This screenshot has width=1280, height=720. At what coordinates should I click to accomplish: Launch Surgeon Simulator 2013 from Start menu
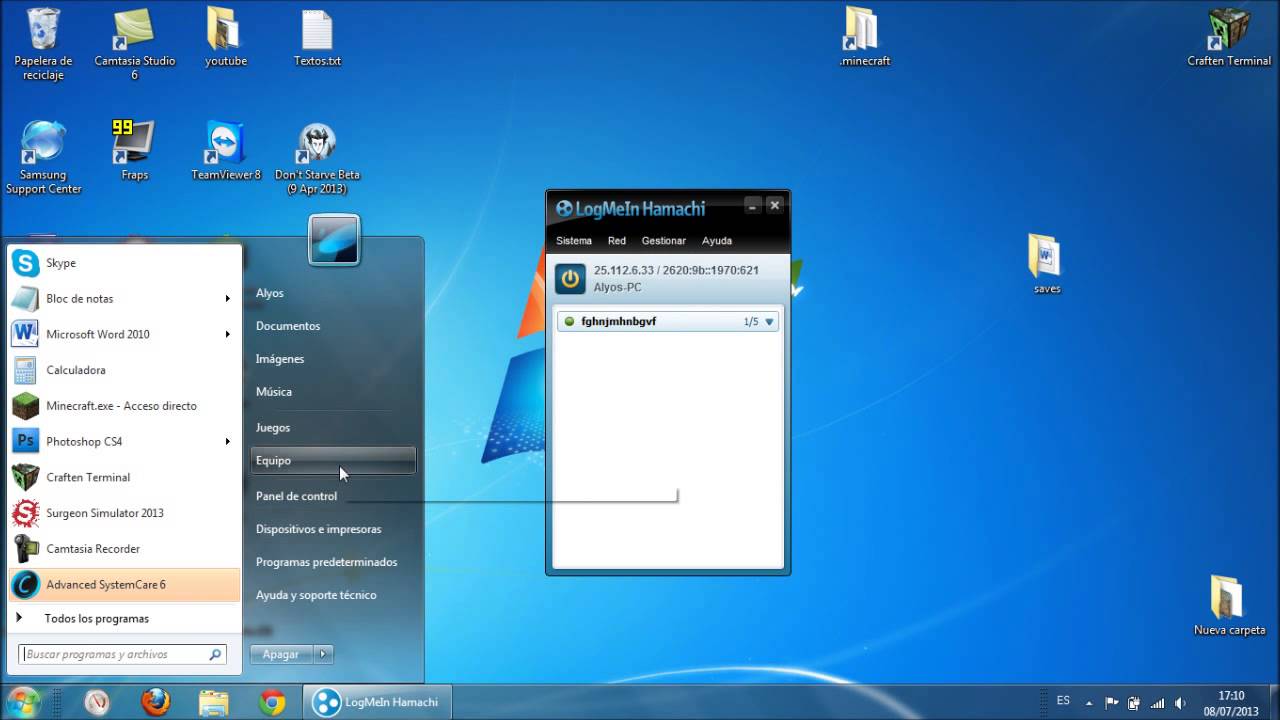(125, 513)
